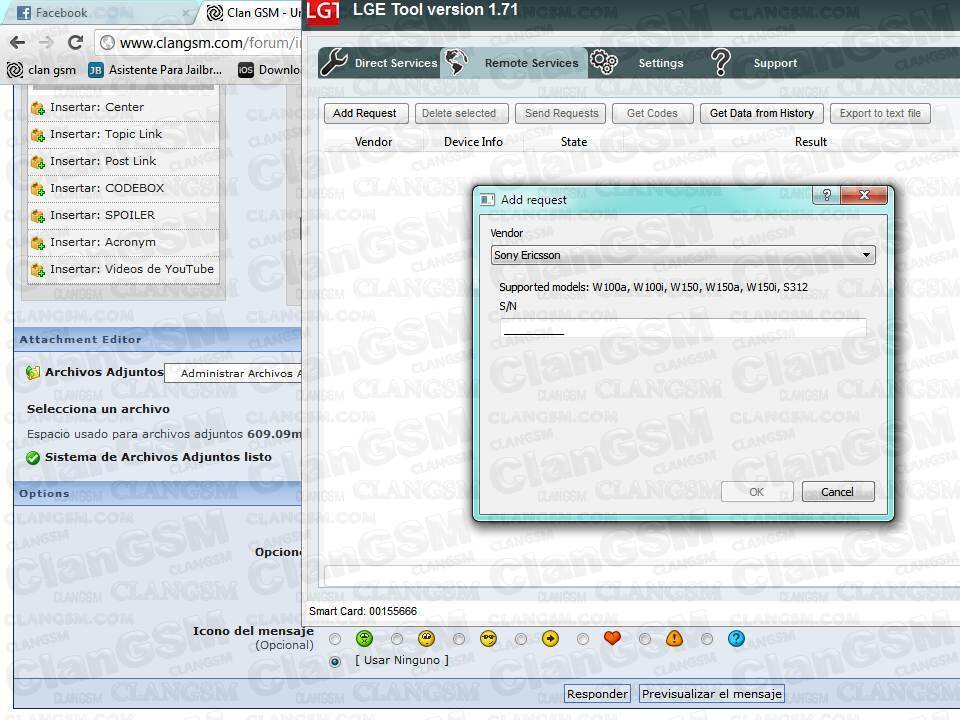Screen dimensions: 960x720
Task: Click Administrar Archivos Adjuntos button
Action: [233, 373]
